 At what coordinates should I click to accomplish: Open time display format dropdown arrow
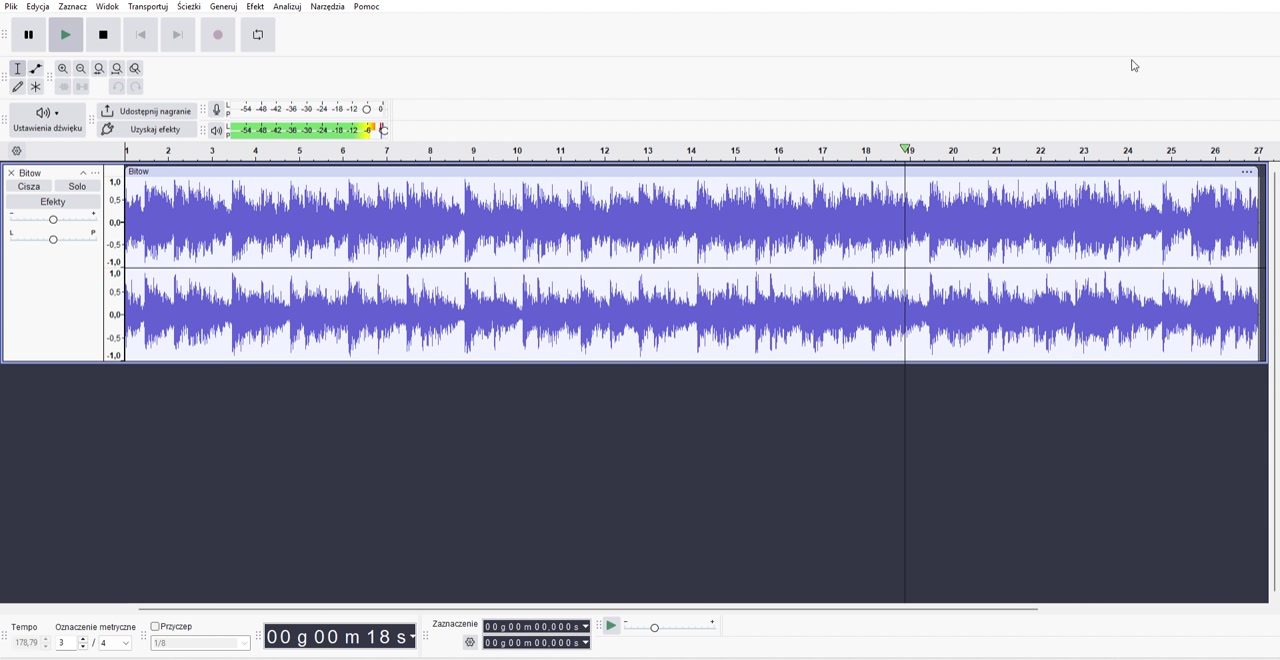coord(412,637)
